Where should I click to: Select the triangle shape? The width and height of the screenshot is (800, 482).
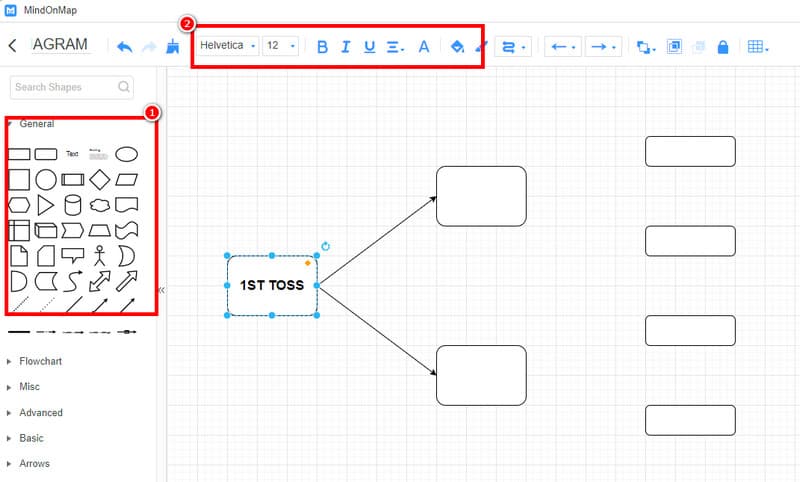click(x=45, y=205)
